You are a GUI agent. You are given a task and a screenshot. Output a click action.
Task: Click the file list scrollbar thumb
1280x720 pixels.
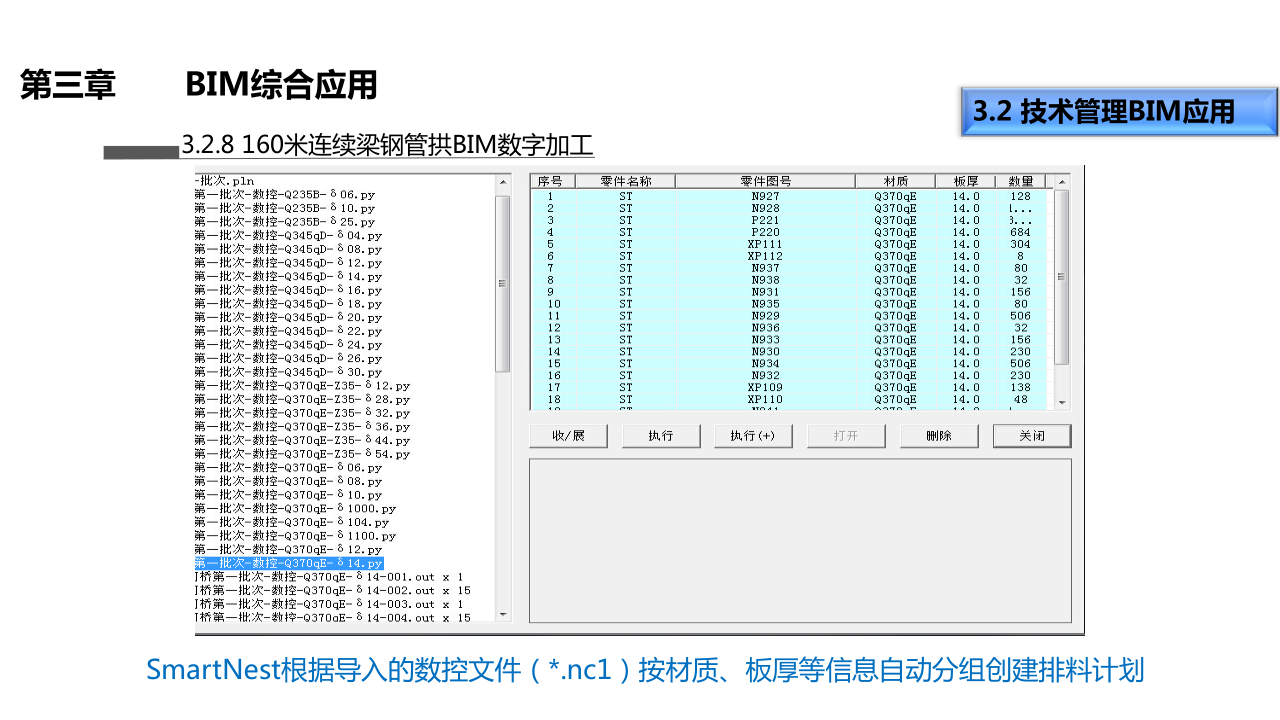tap(503, 283)
